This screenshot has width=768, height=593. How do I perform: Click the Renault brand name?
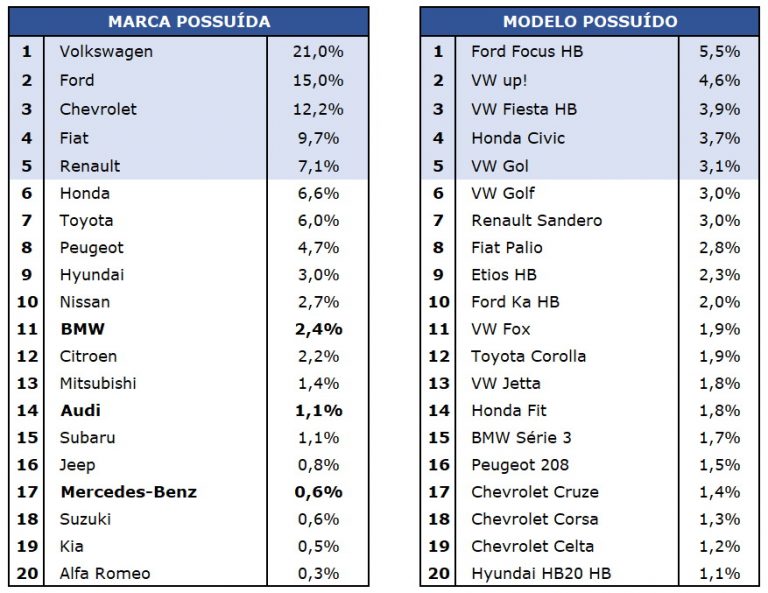click(x=90, y=165)
